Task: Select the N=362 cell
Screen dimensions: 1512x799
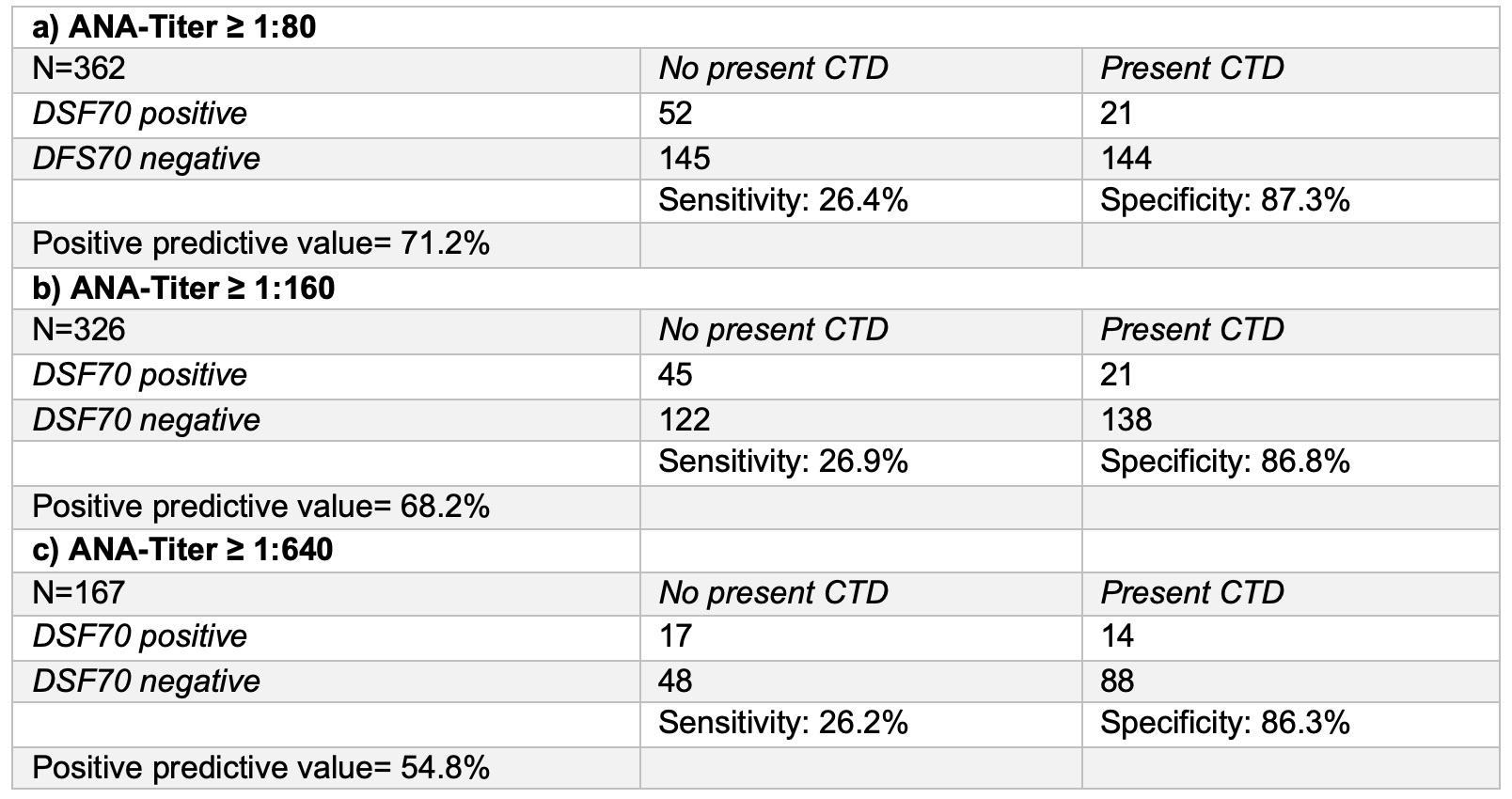Action: [x=79, y=69]
